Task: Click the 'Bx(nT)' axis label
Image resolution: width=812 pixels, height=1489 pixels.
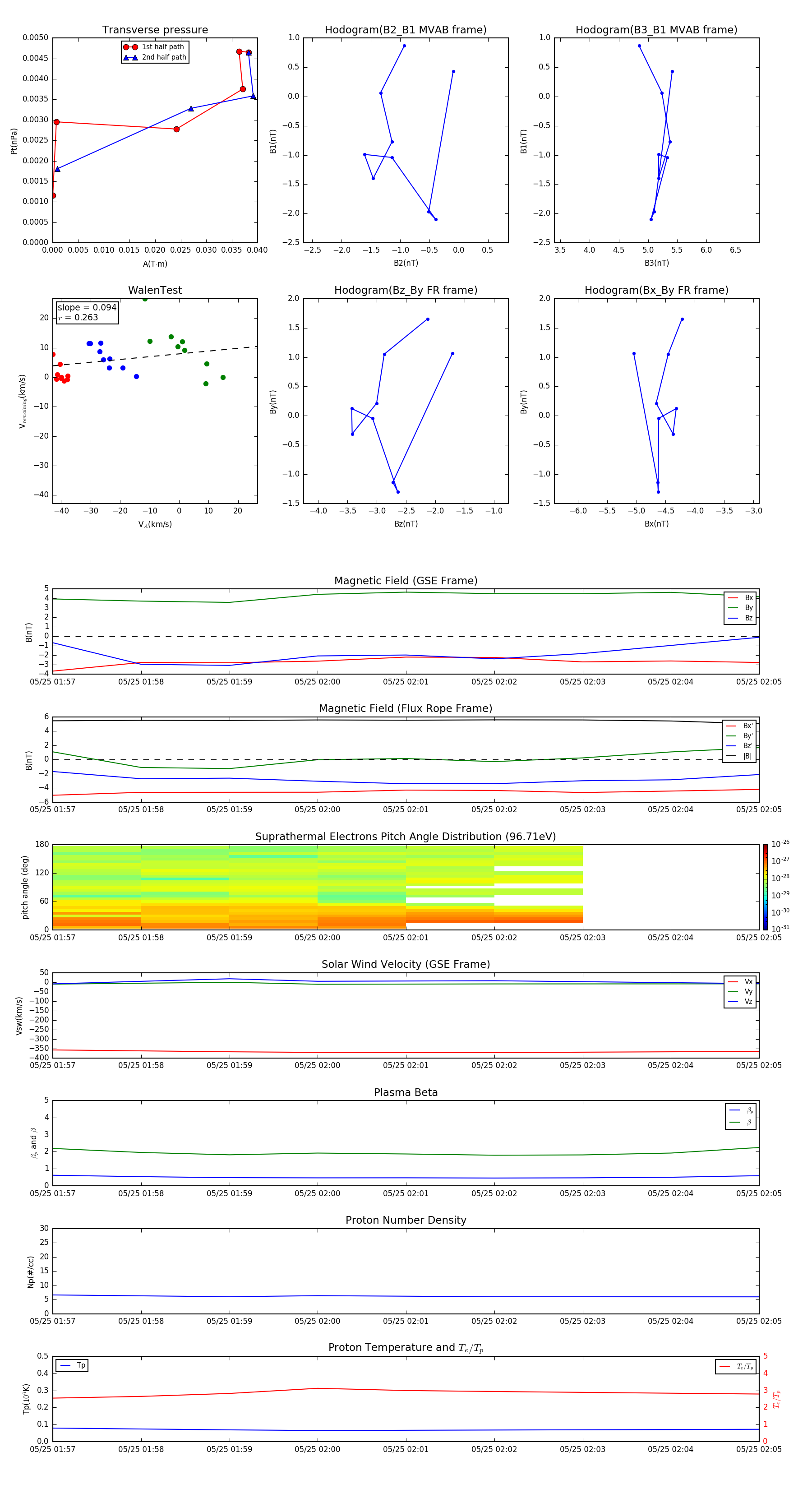Action: point(656,524)
